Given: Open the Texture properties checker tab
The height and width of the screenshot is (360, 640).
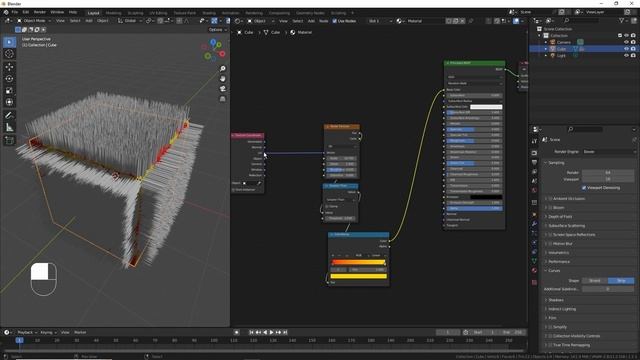Looking at the screenshot, I should pyautogui.click(x=534, y=282).
